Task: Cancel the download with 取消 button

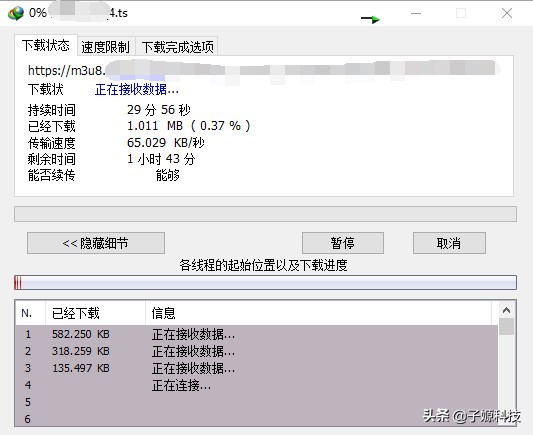Action: click(449, 243)
